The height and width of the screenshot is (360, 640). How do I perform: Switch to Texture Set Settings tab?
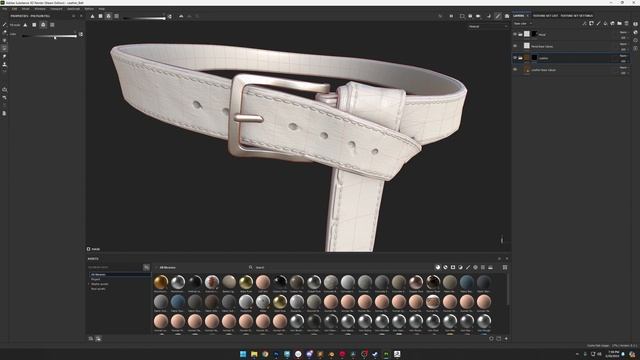pos(577,16)
